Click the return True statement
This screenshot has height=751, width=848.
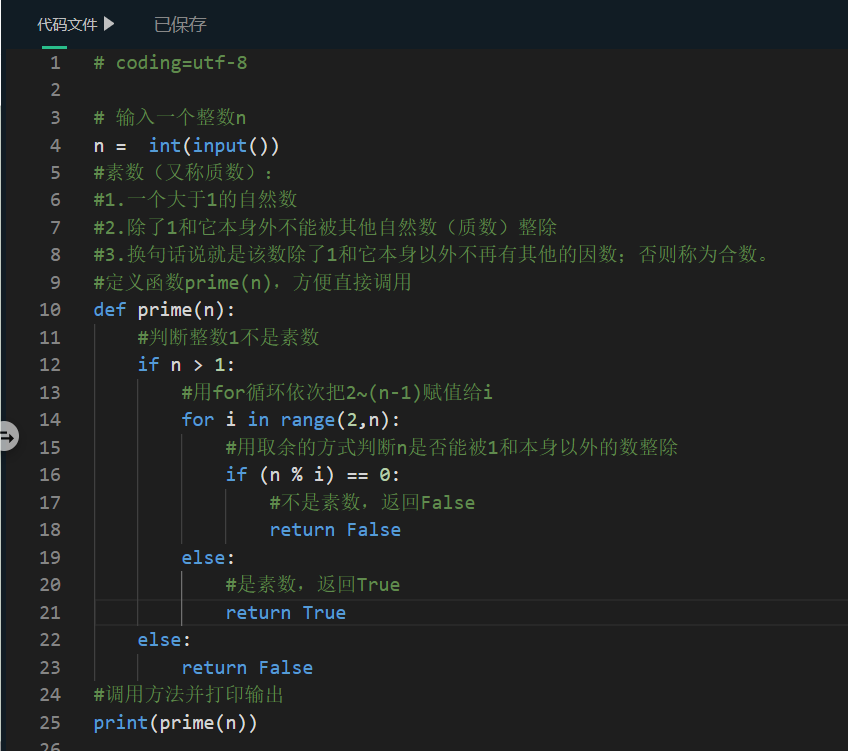coord(286,612)
